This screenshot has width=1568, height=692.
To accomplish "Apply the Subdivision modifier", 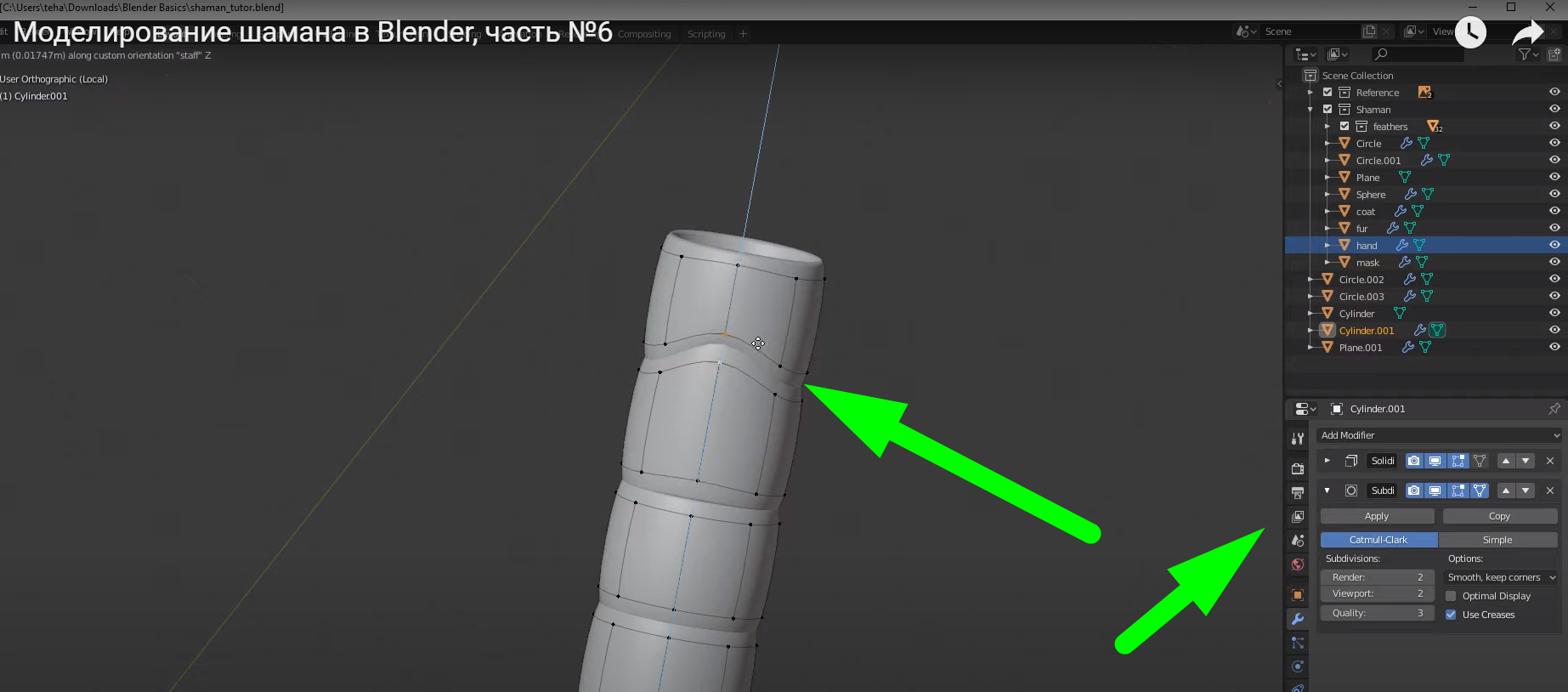I will coord(1377,516).
